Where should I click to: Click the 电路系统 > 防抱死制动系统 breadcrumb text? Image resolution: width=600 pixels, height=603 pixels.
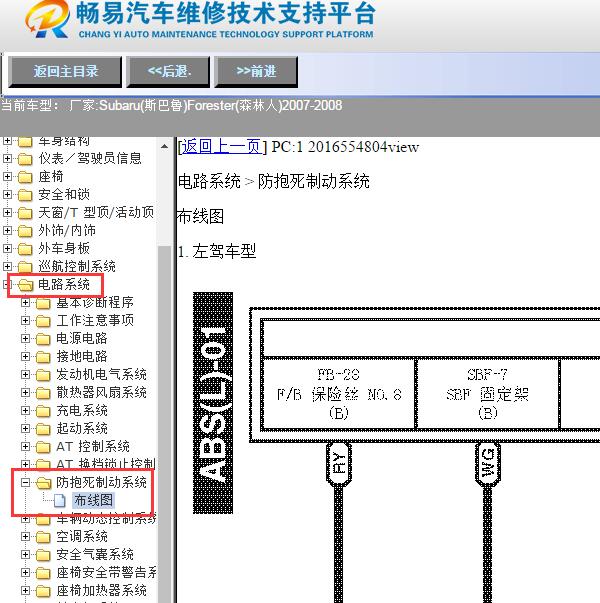(x=274, y=181)
